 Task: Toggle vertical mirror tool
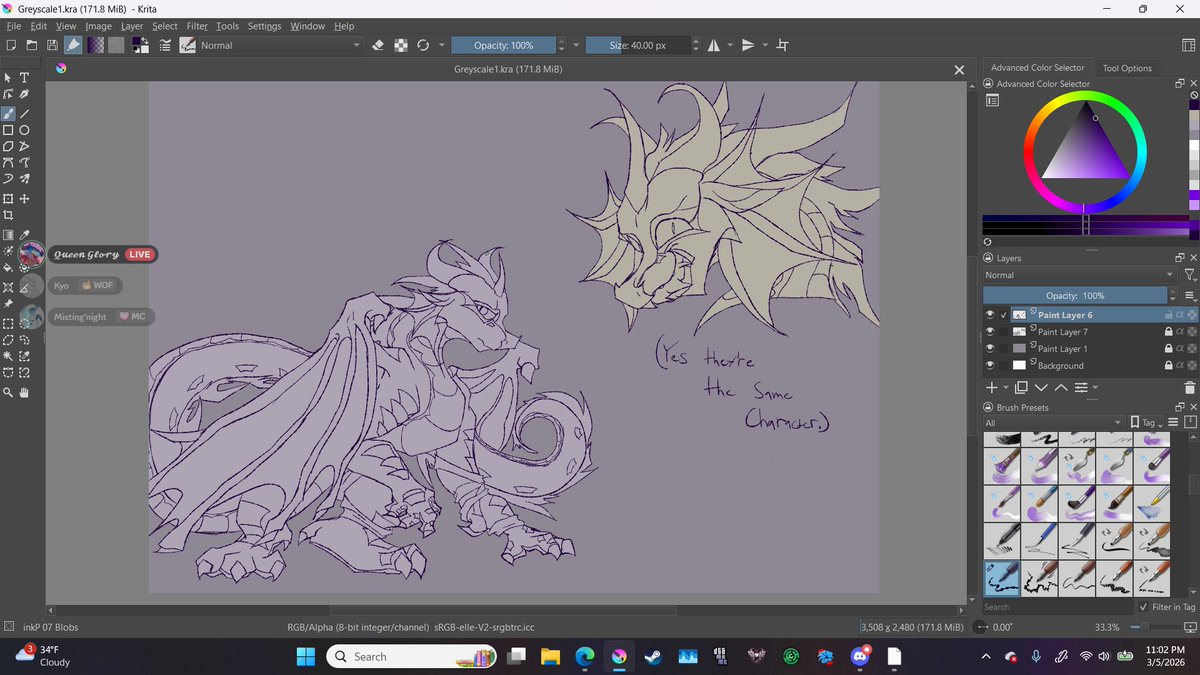pyautogui.click(x=748, y=45)
